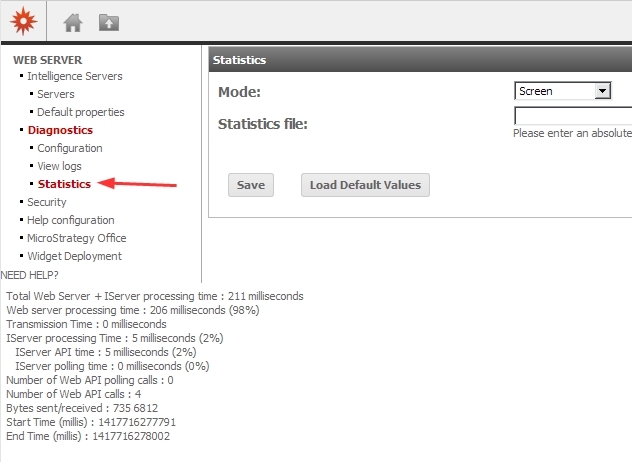Go to the Security section
632x462 pixels.
(46, 202)
